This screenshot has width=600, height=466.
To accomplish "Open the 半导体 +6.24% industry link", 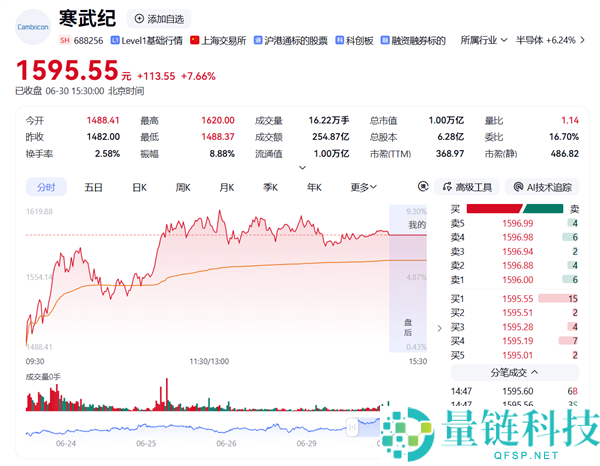I will (x=545, y=40).
